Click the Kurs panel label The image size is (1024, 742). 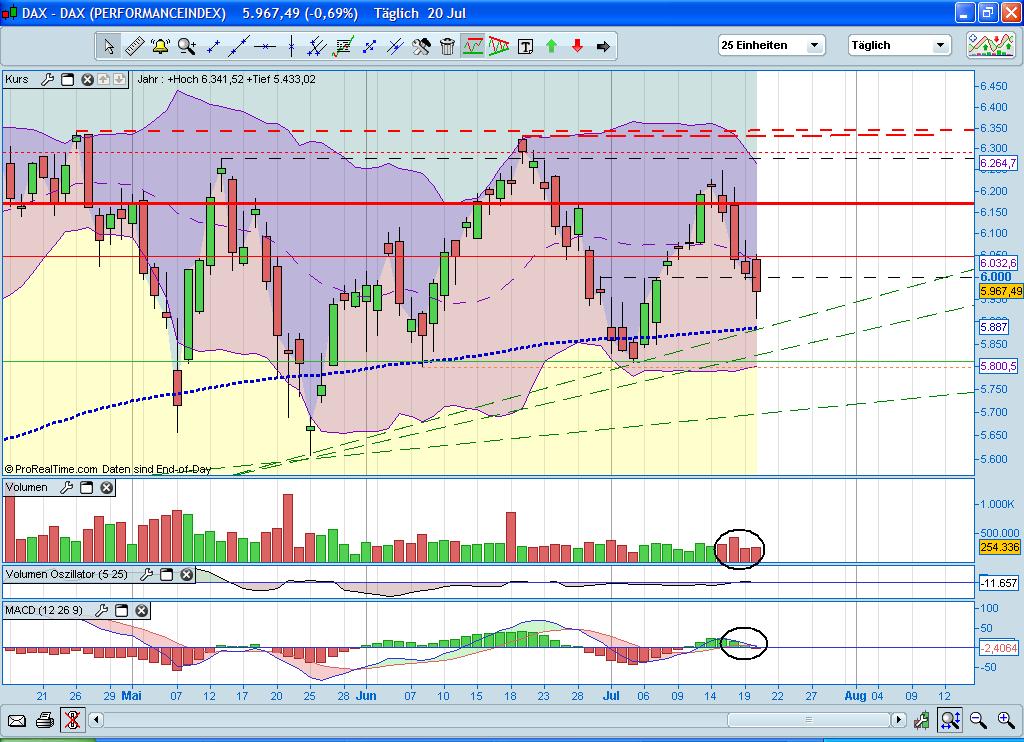17,80
